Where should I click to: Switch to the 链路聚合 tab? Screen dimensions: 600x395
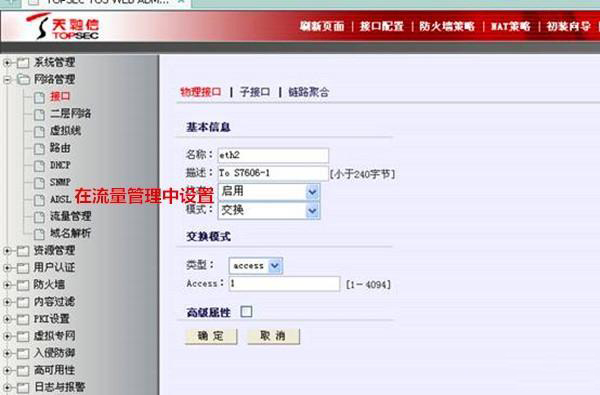pyautogui.click(x=308, y=92)
